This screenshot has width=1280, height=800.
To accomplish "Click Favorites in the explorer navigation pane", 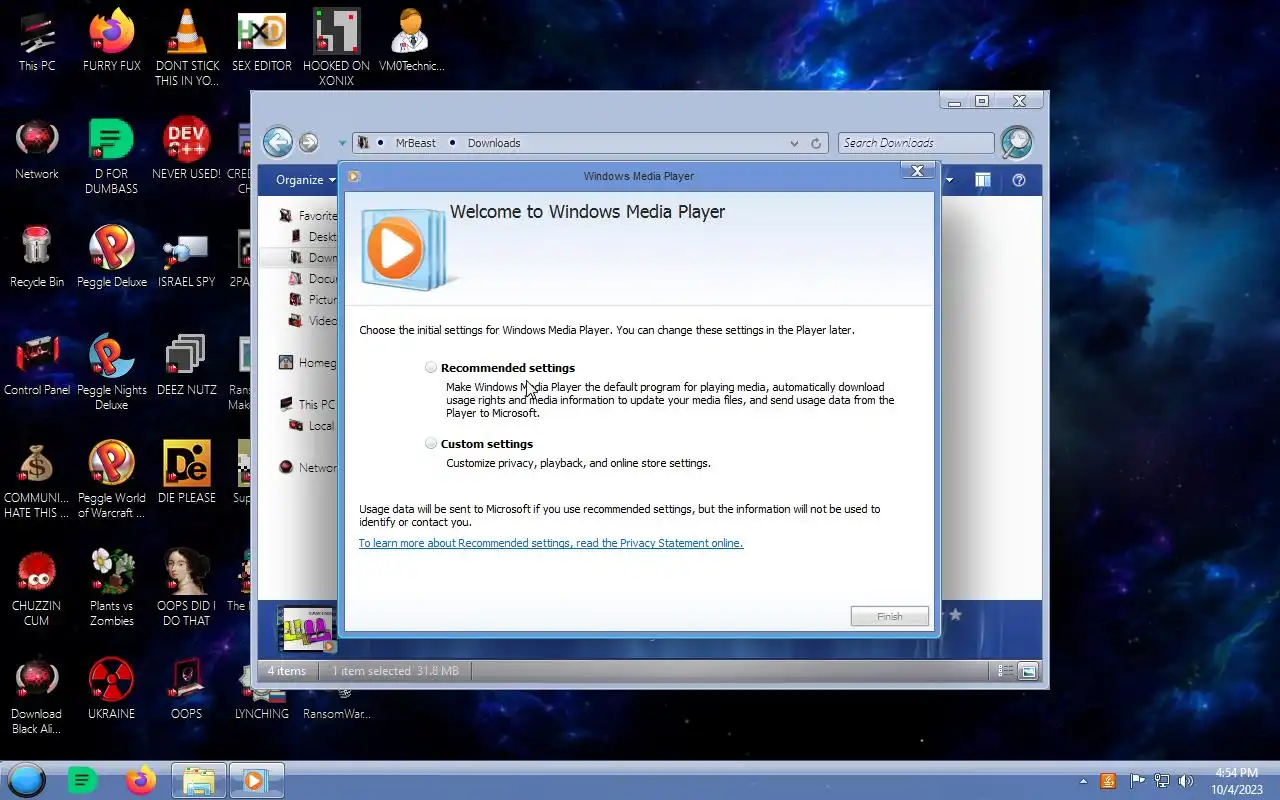I will (308, 215).
